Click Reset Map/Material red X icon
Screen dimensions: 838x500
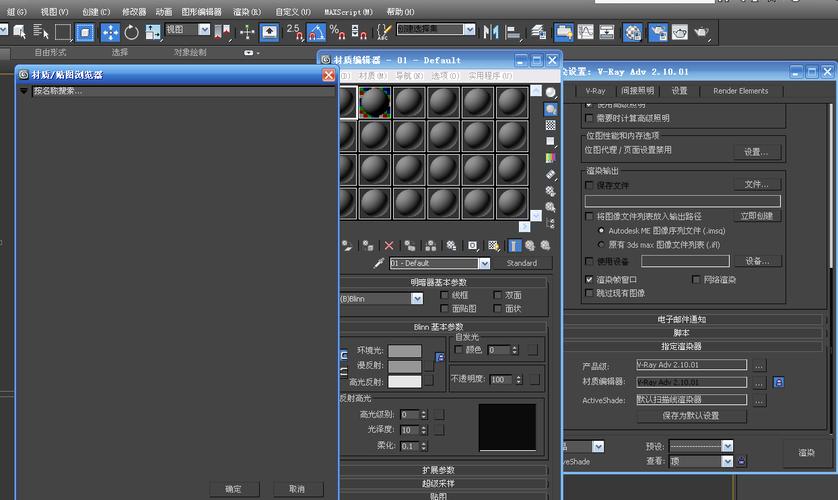389,246
